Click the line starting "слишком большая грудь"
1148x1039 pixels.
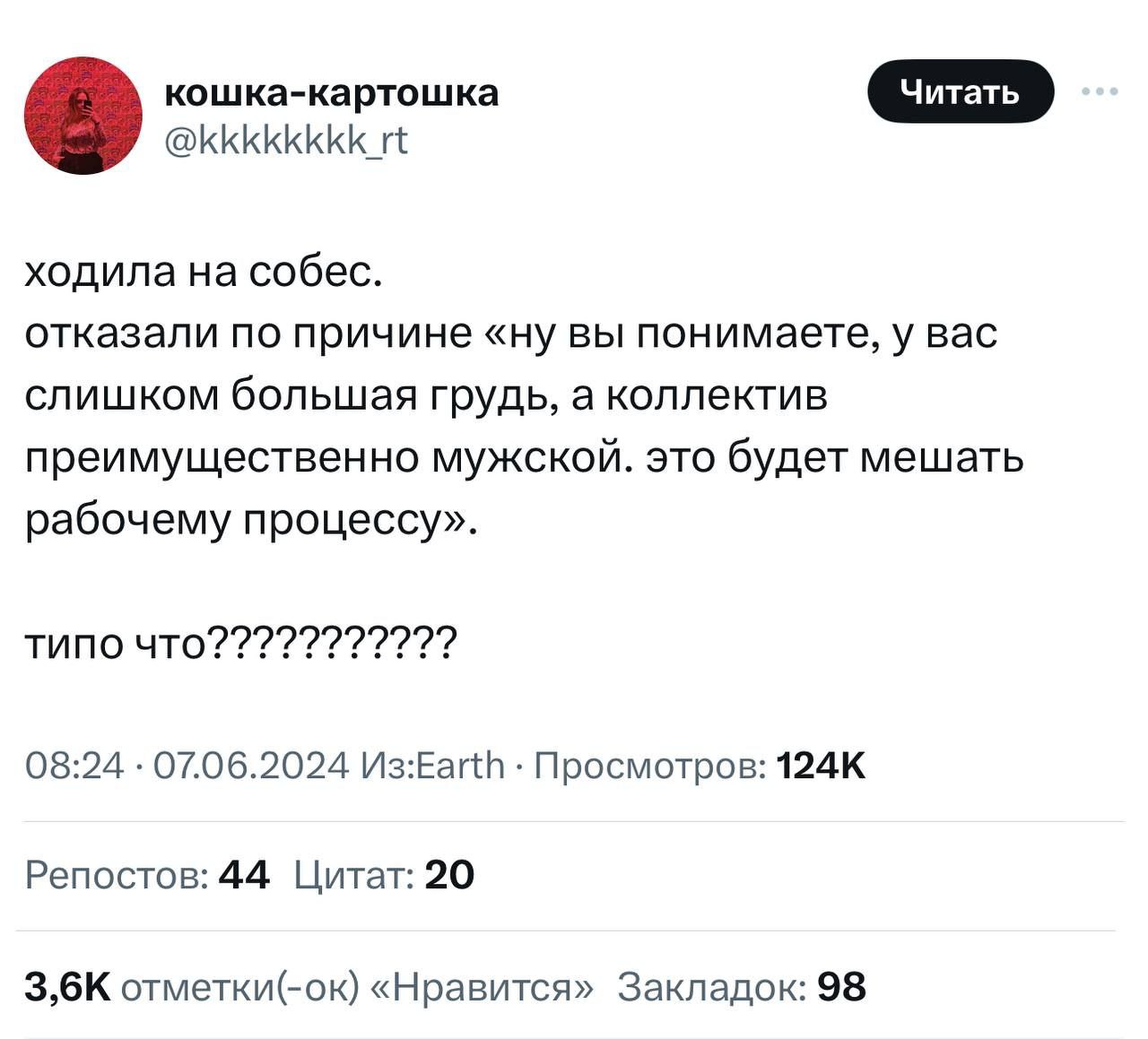click(426, 395)
